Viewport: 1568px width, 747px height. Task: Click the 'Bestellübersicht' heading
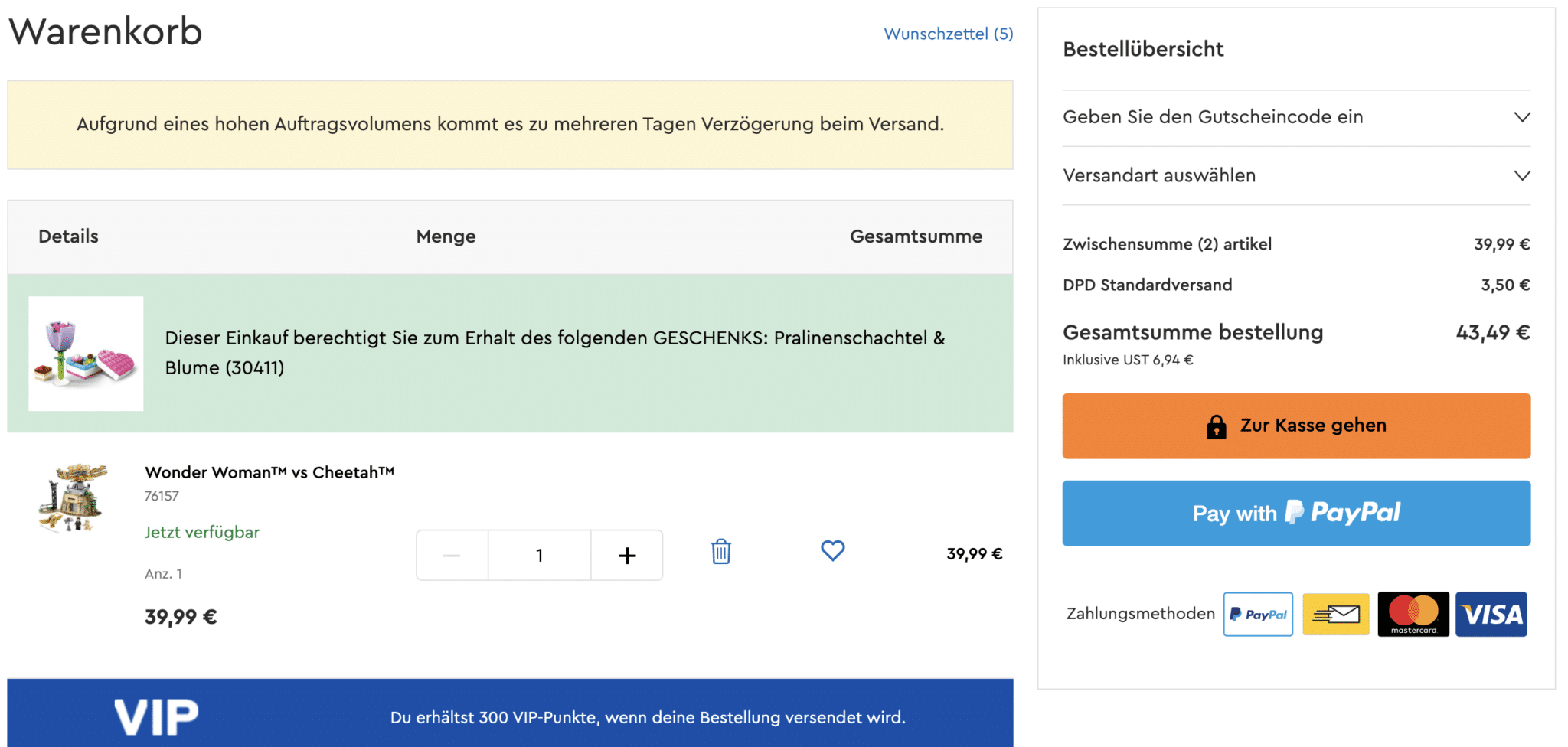1143,49
